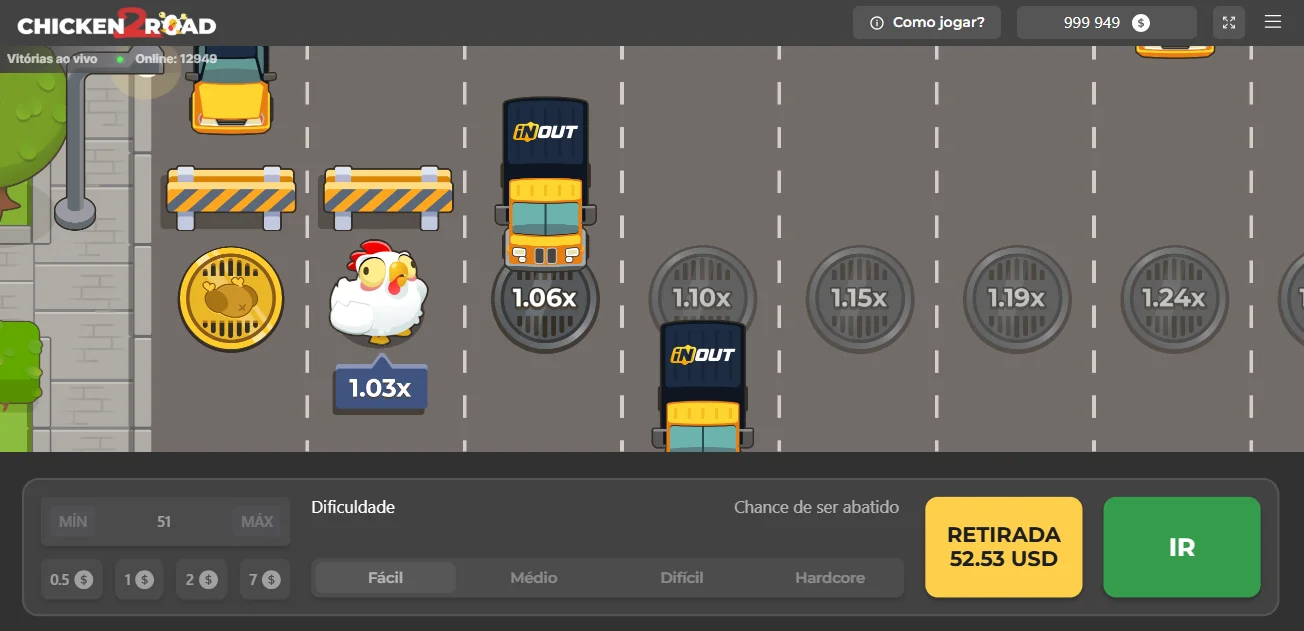Screen dimensions: 1304x631
Task: Click the 1.19x manhole cover
Action: coord(1017,298)
